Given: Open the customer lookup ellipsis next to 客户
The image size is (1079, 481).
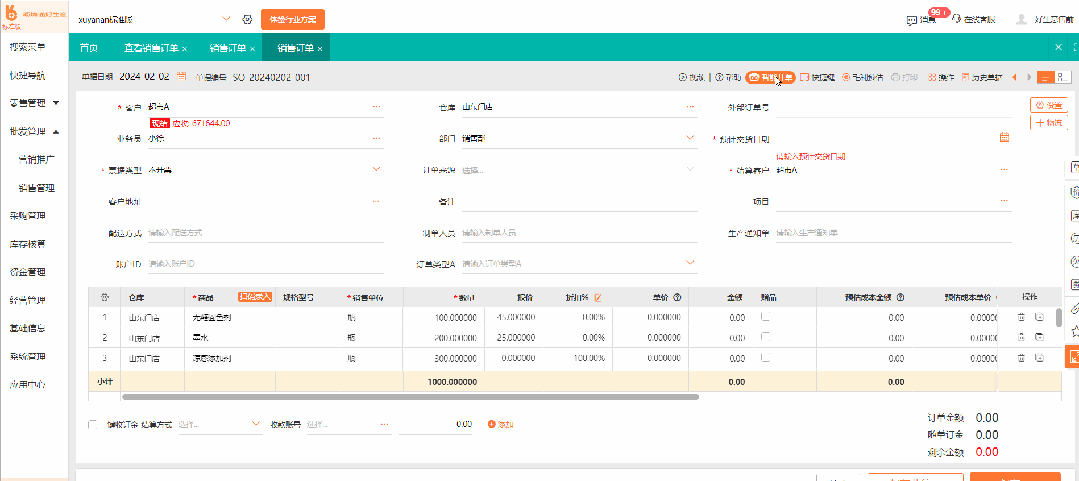Looking at the screenshot, I should click(x=376, y=107).
